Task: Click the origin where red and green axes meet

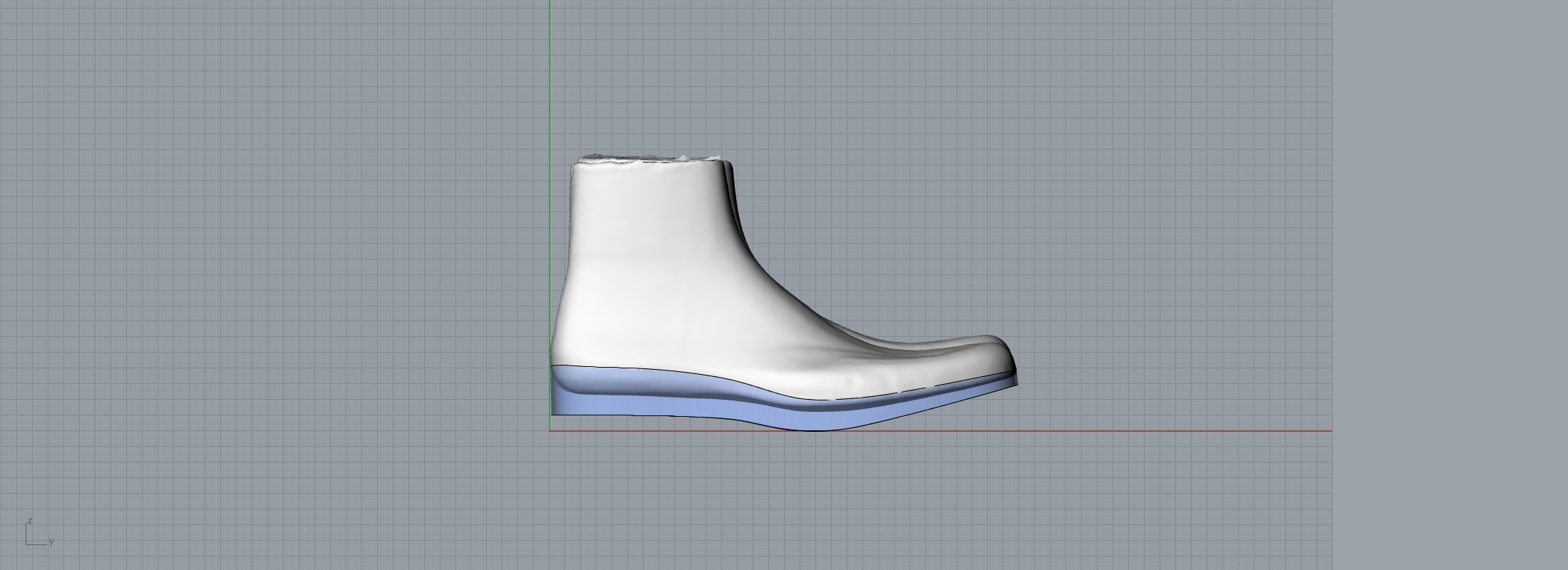Action: coord(550,431)
